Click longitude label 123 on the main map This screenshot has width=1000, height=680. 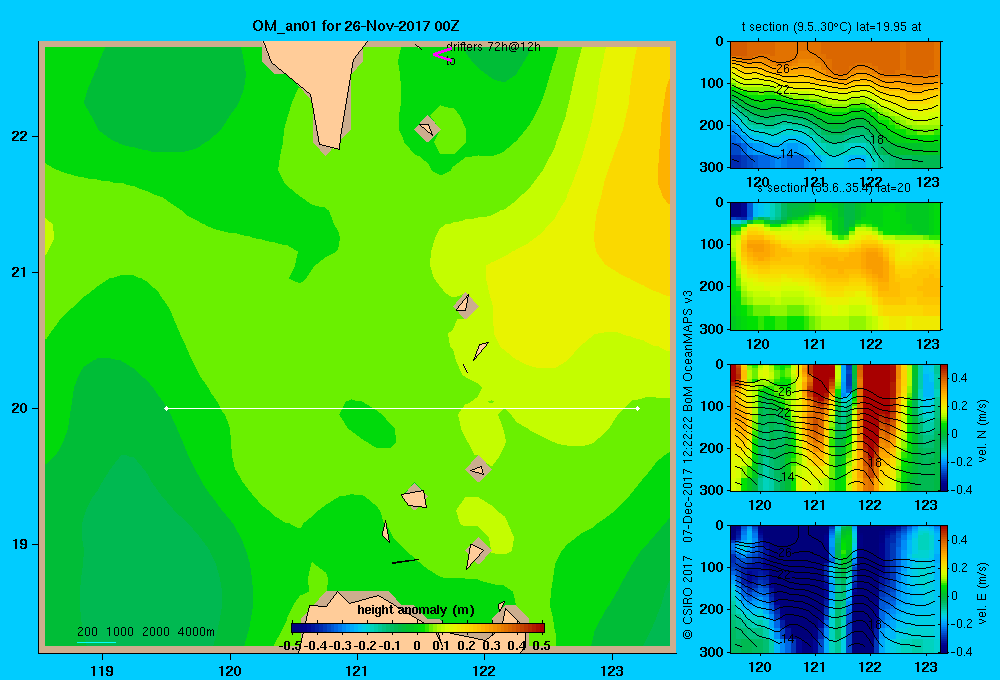(x=612, y=670)
